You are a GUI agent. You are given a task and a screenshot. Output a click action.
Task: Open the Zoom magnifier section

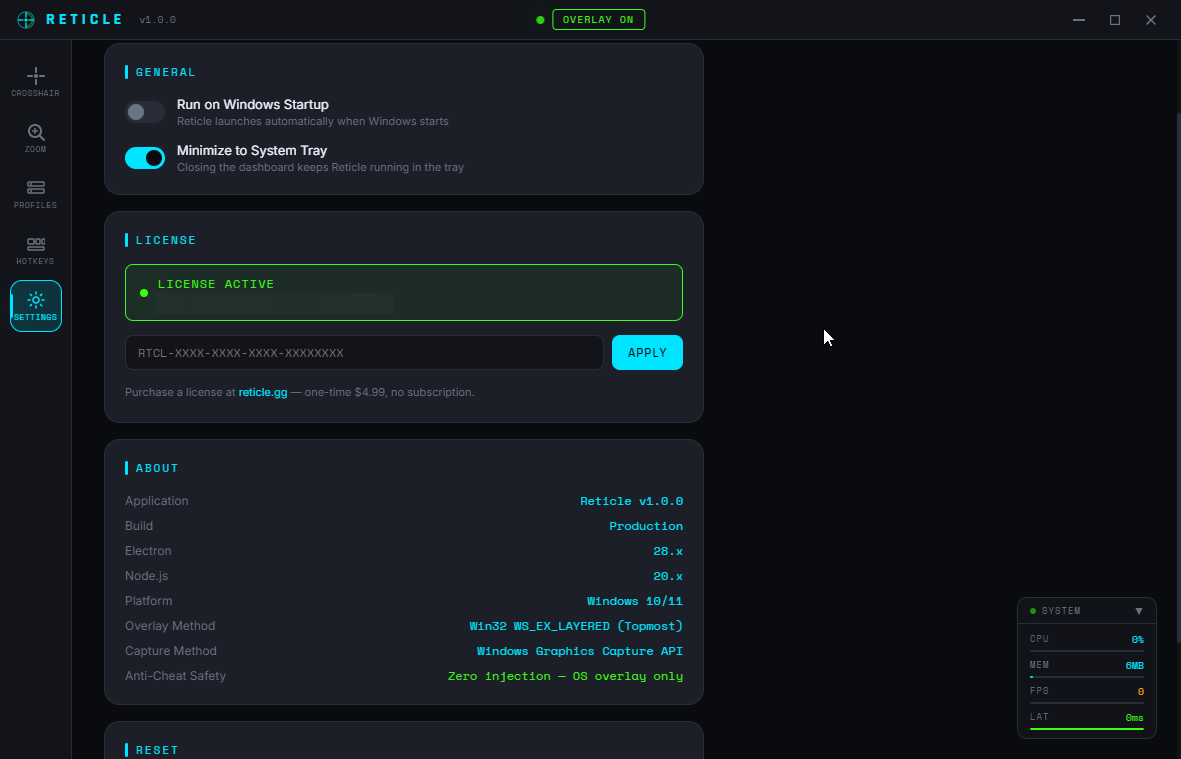35,139
